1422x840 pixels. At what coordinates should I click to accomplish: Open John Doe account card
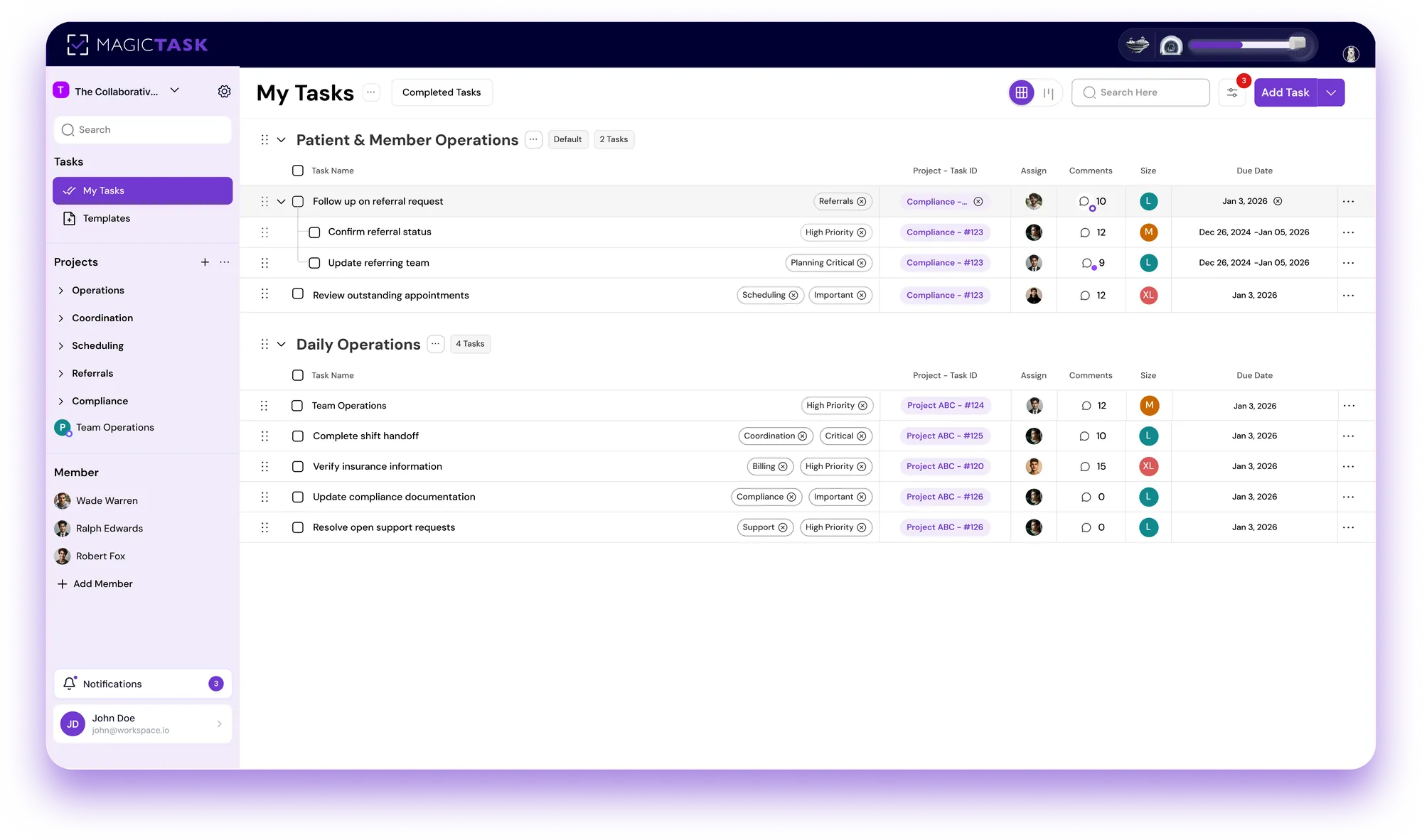tap(142, 723)
